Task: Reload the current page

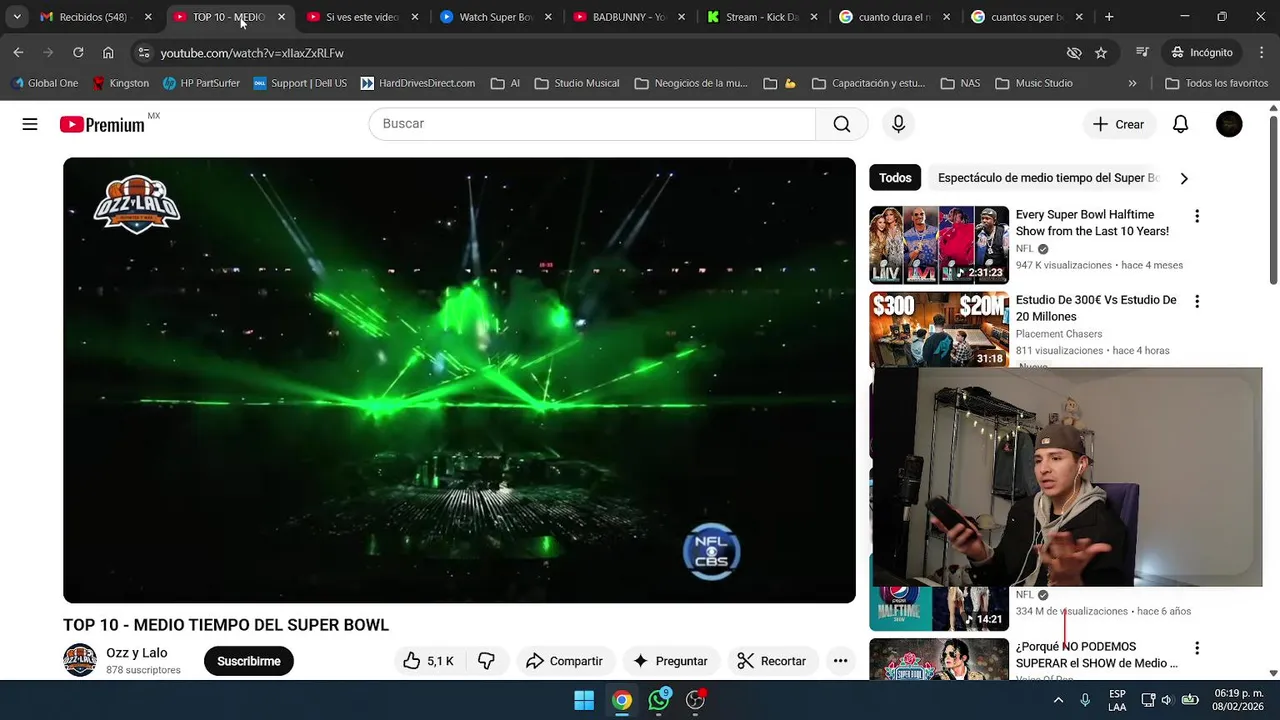Action: coord(78,52)
